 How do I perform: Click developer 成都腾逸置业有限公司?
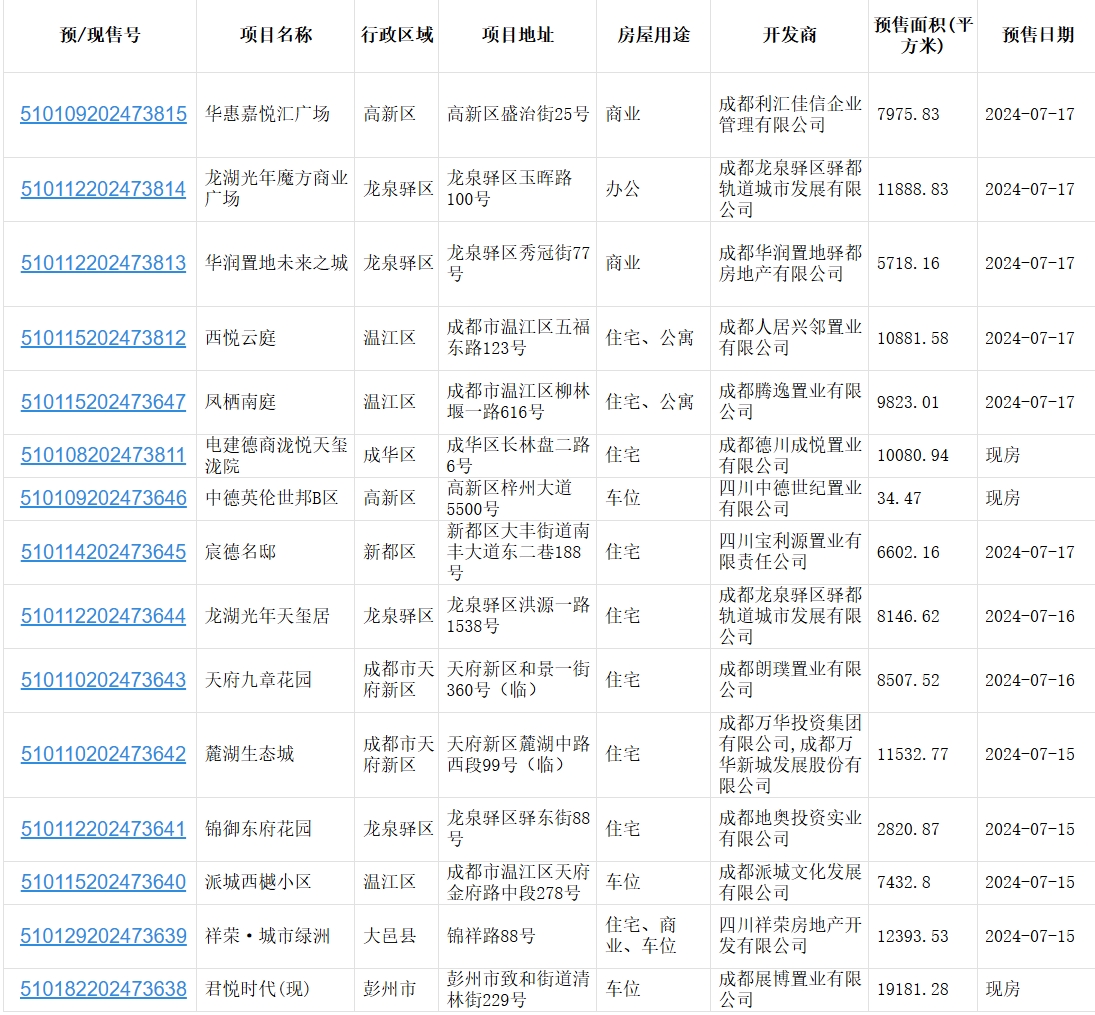coord(791,402)
